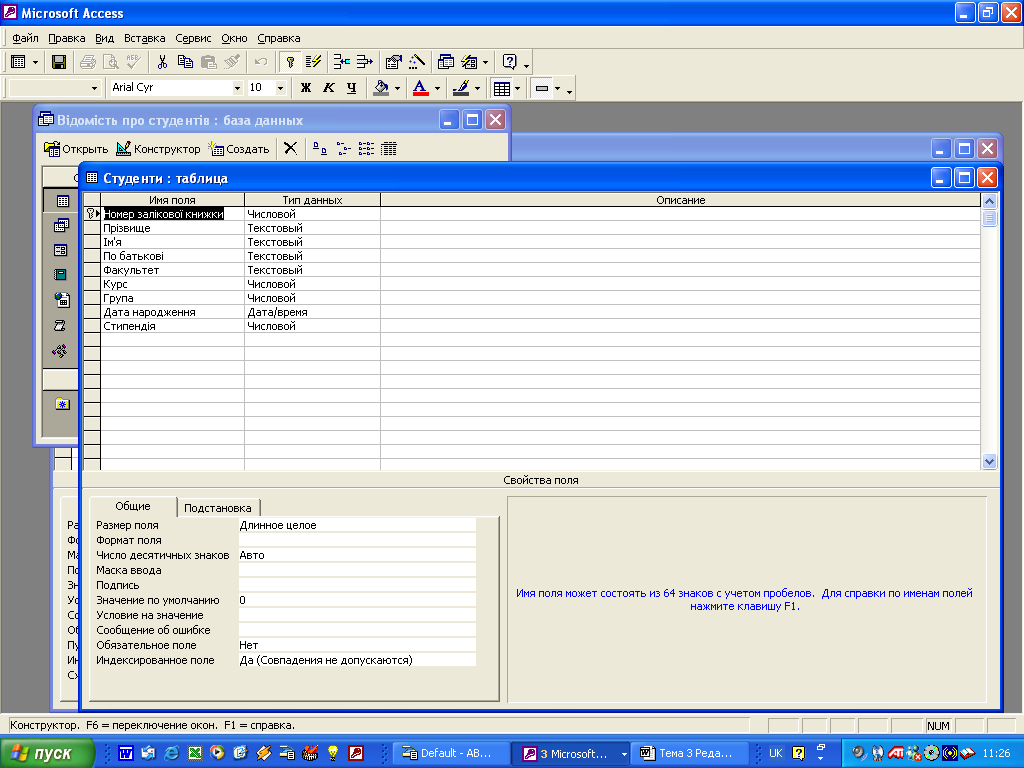1024x768 pixels.
Task: Toggle bold Ж formatting
Action: (306, 88)
